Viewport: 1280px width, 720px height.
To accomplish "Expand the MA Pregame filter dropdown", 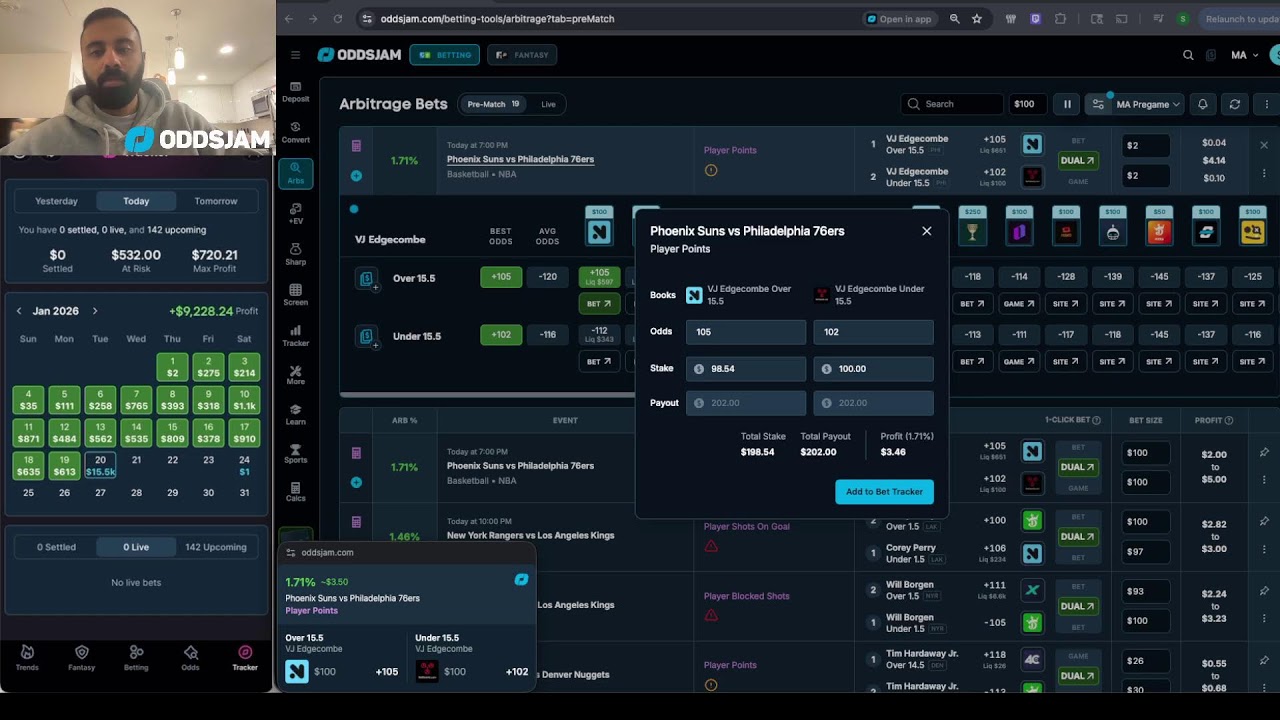I will click(1148, 104).
